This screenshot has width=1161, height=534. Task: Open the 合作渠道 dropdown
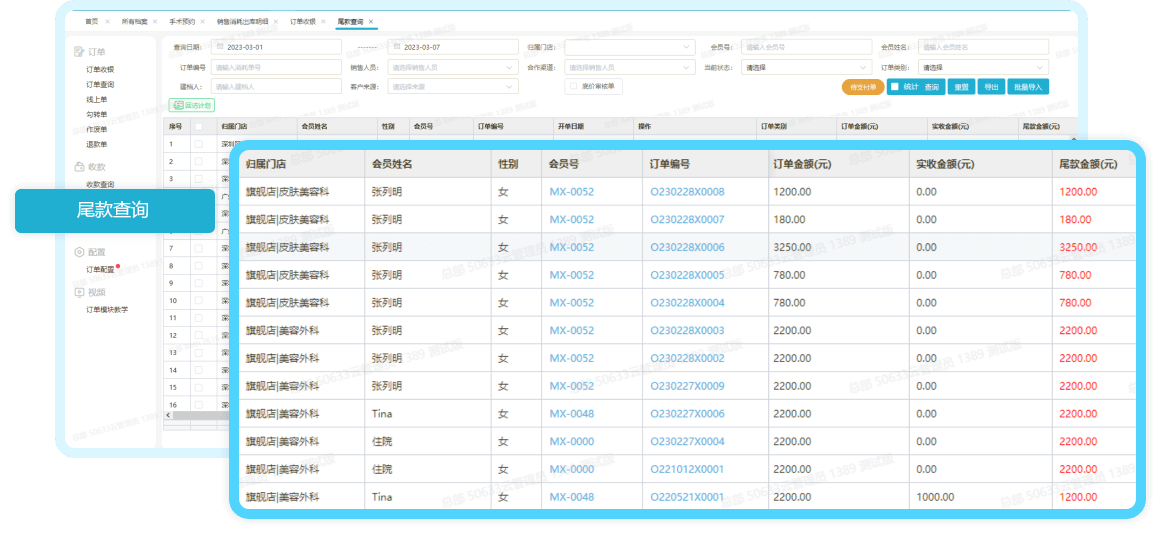629,67
